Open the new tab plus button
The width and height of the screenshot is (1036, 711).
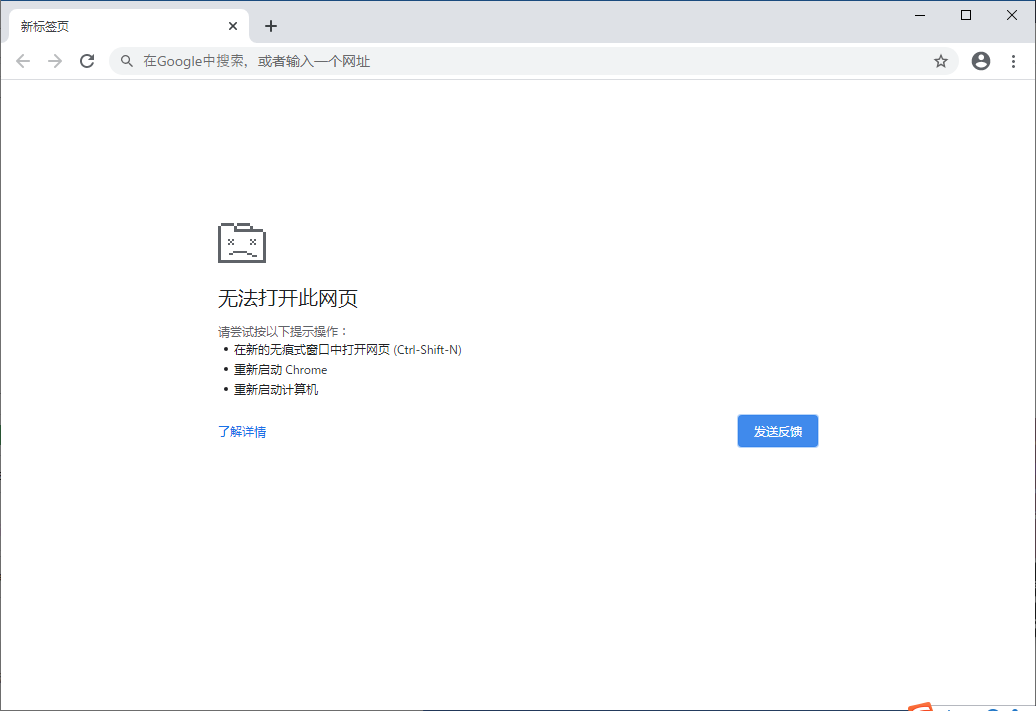pyautogui.click(x=270, y=26)
